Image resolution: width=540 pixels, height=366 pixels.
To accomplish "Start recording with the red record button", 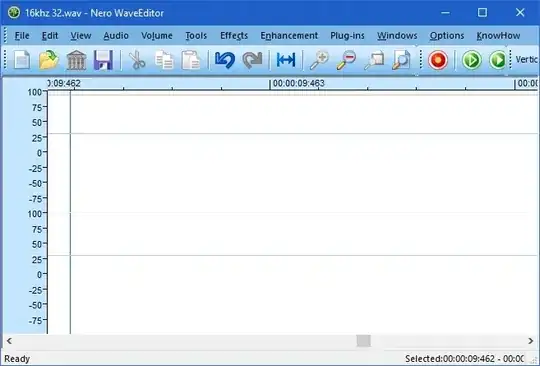I will [x=438, y=60].
